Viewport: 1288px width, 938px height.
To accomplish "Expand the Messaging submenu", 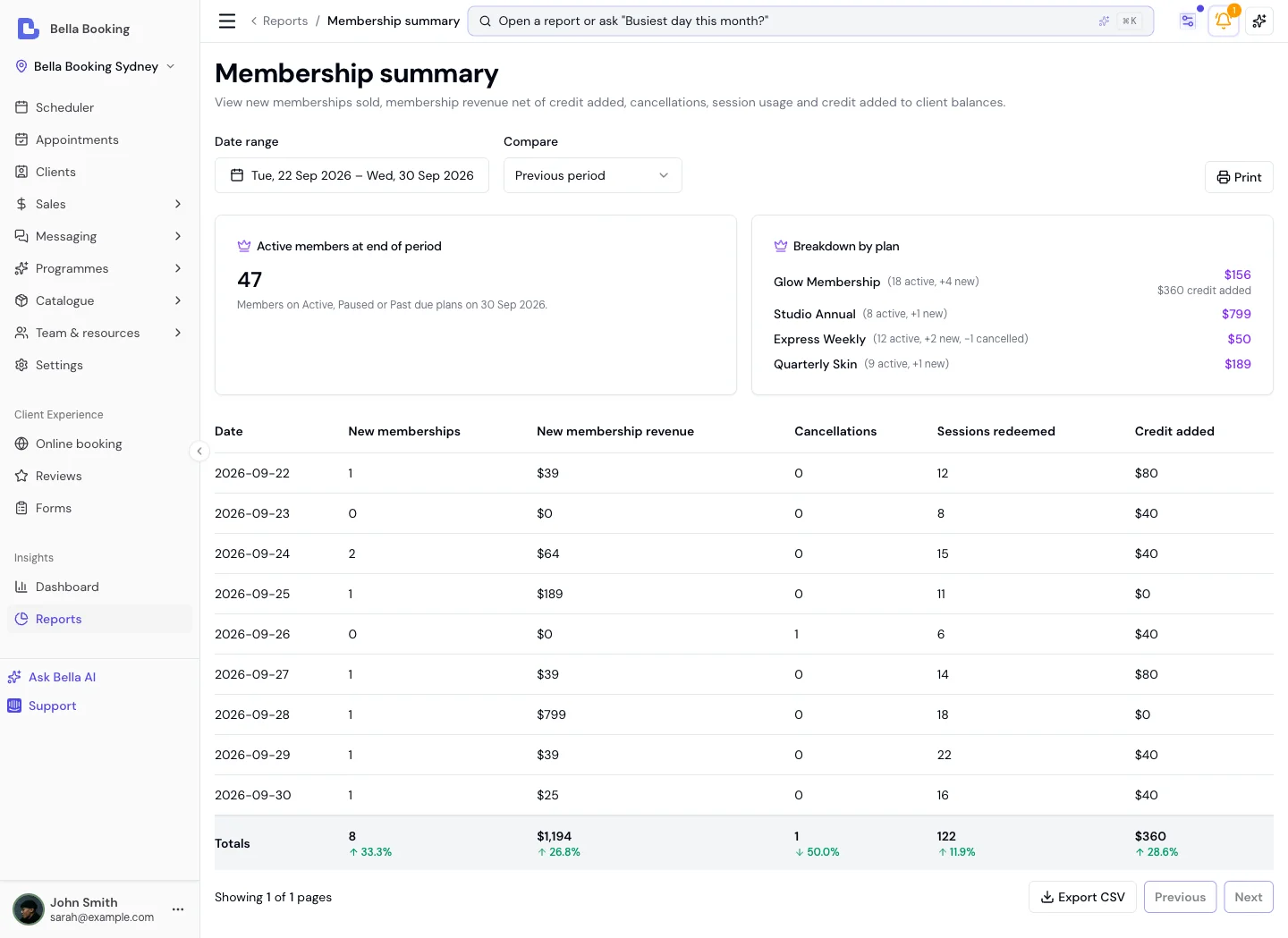I will [x=99, y=236].
